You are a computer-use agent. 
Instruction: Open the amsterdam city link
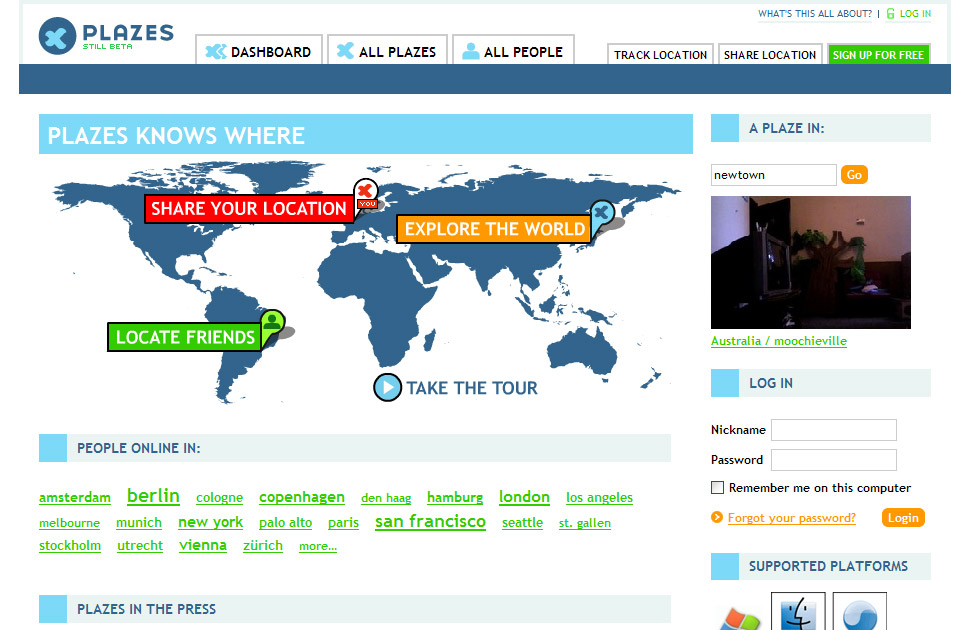(x=75, y=497)
